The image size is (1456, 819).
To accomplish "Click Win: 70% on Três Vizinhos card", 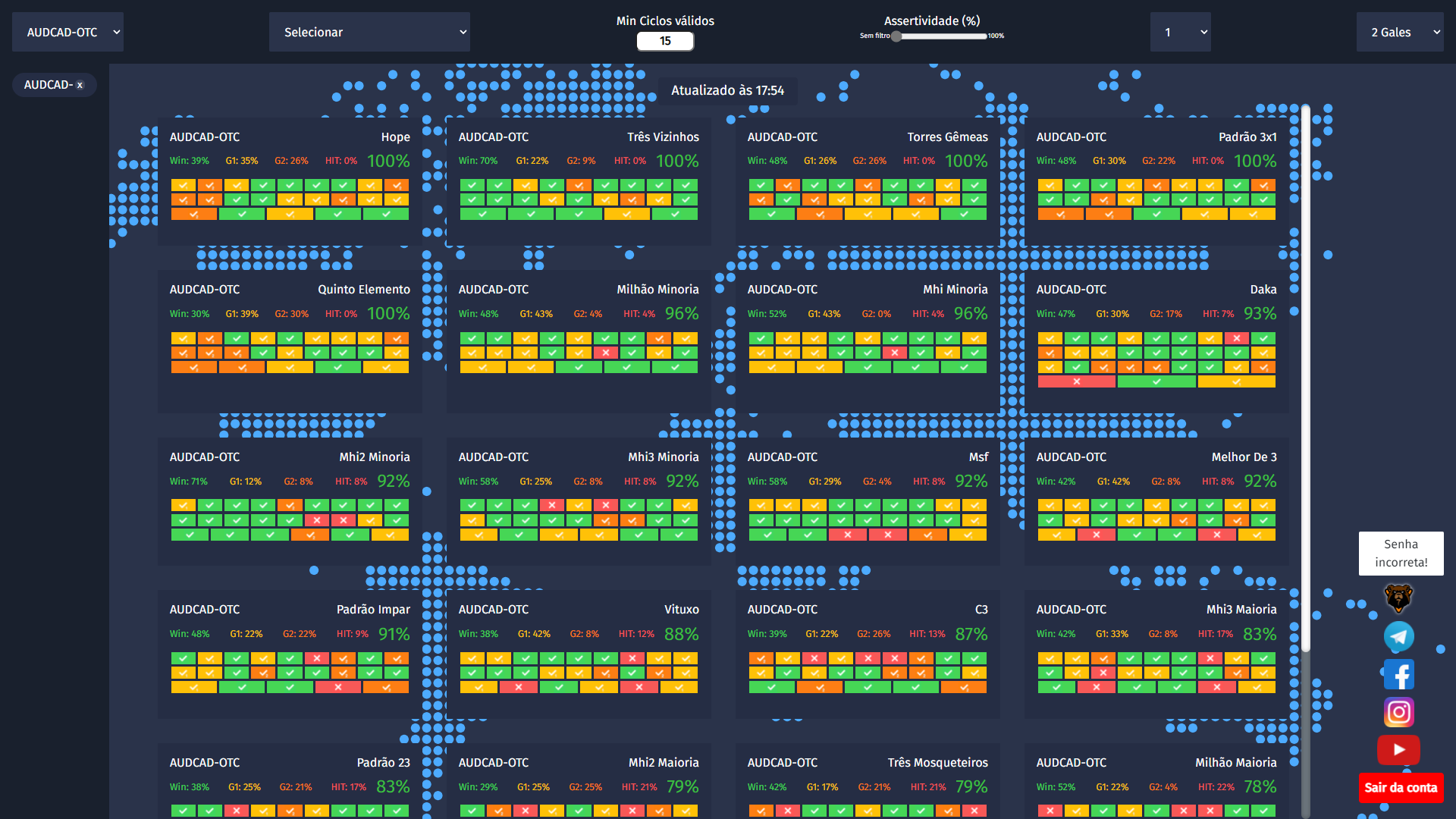I will pos(478,161).
